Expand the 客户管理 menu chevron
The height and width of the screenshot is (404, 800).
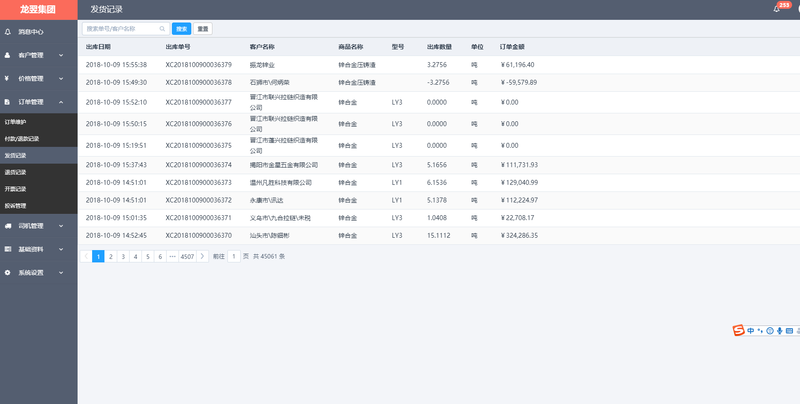(61, 55)
